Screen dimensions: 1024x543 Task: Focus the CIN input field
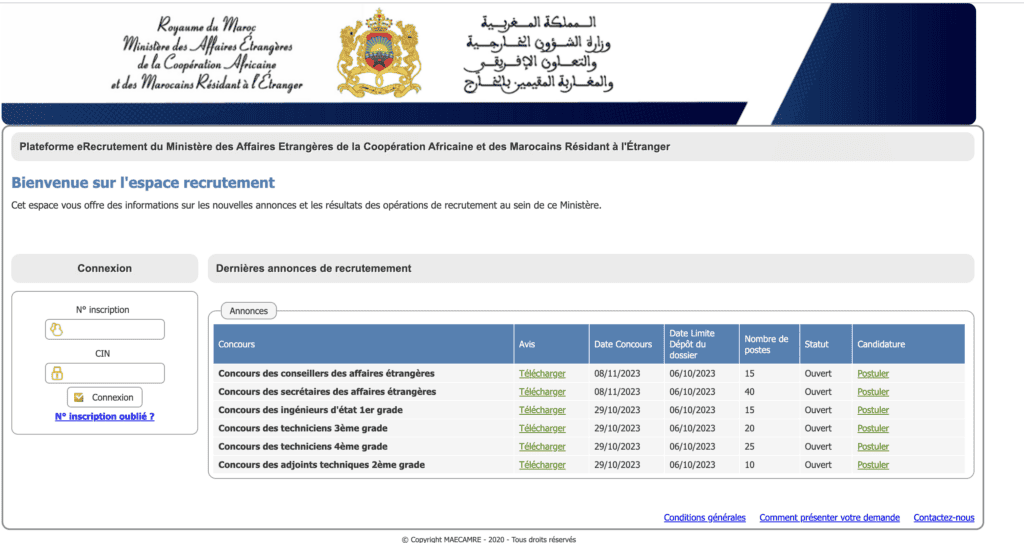pos(104,373)
